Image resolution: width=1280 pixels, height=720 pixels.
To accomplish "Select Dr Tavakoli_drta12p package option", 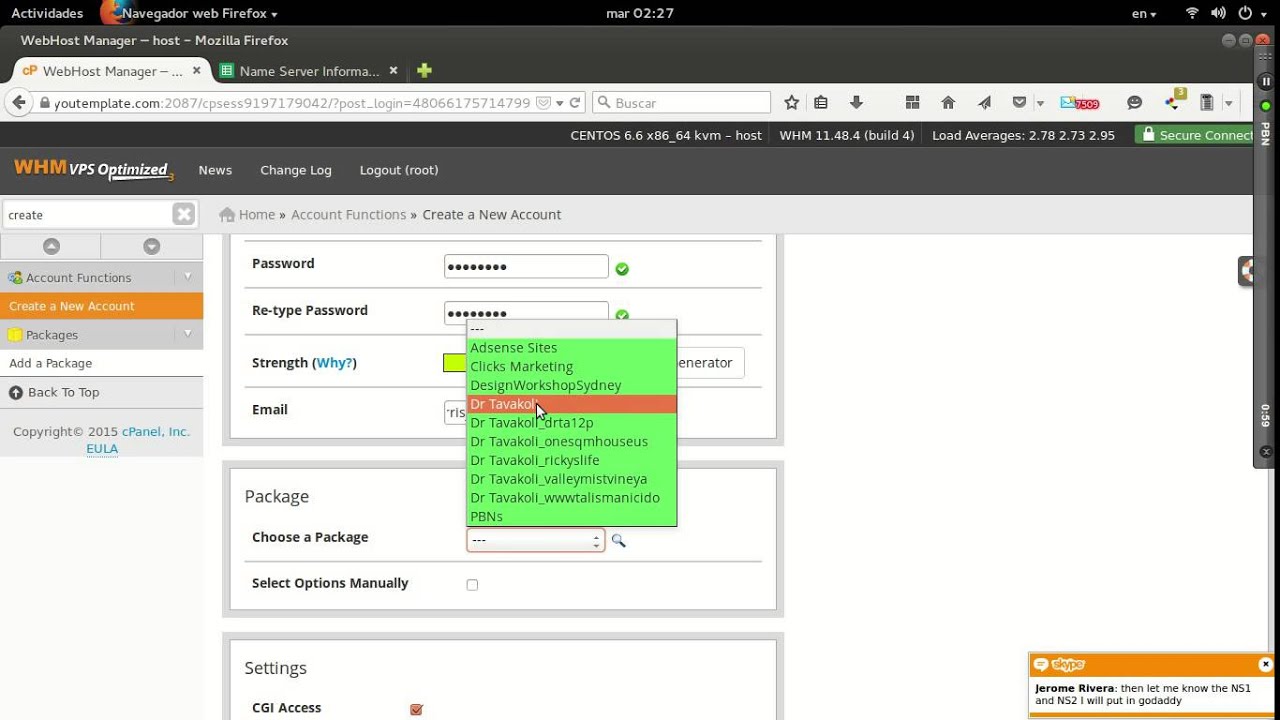I will pos(572,423).
